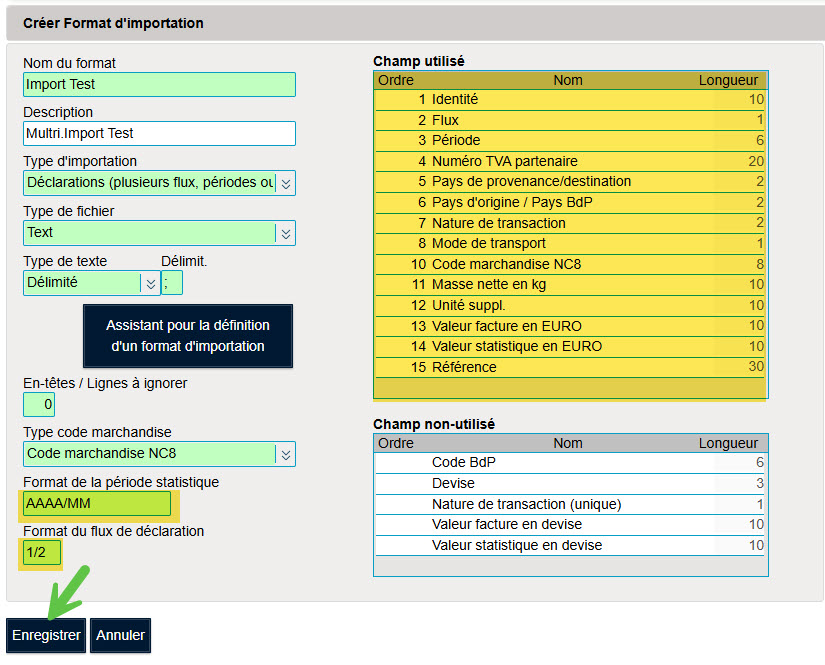Select the Période row in Champ utilisé
The image size is (825, 665).
point(570,140)
